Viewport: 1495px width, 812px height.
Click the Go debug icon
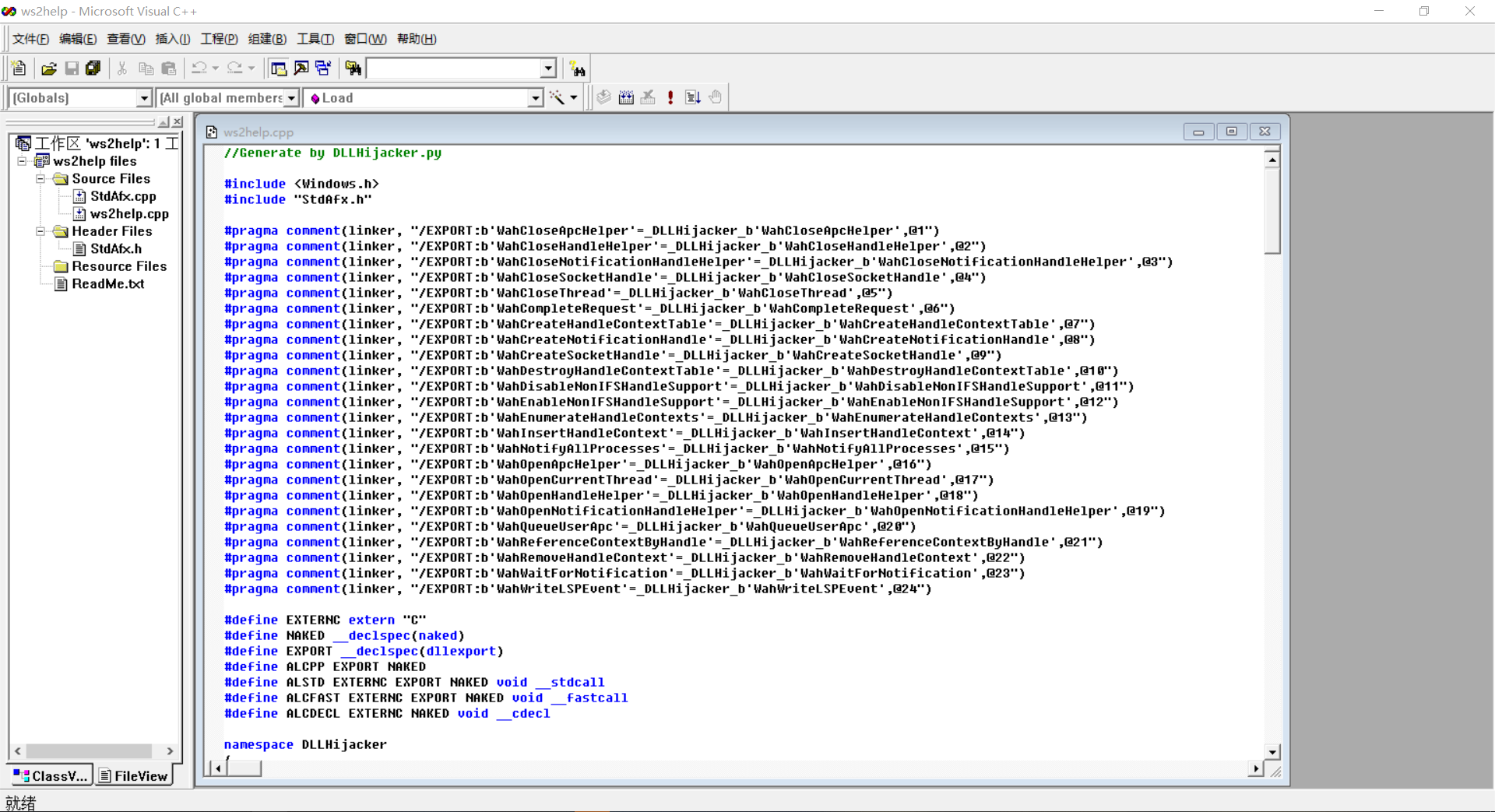point(693,97)
